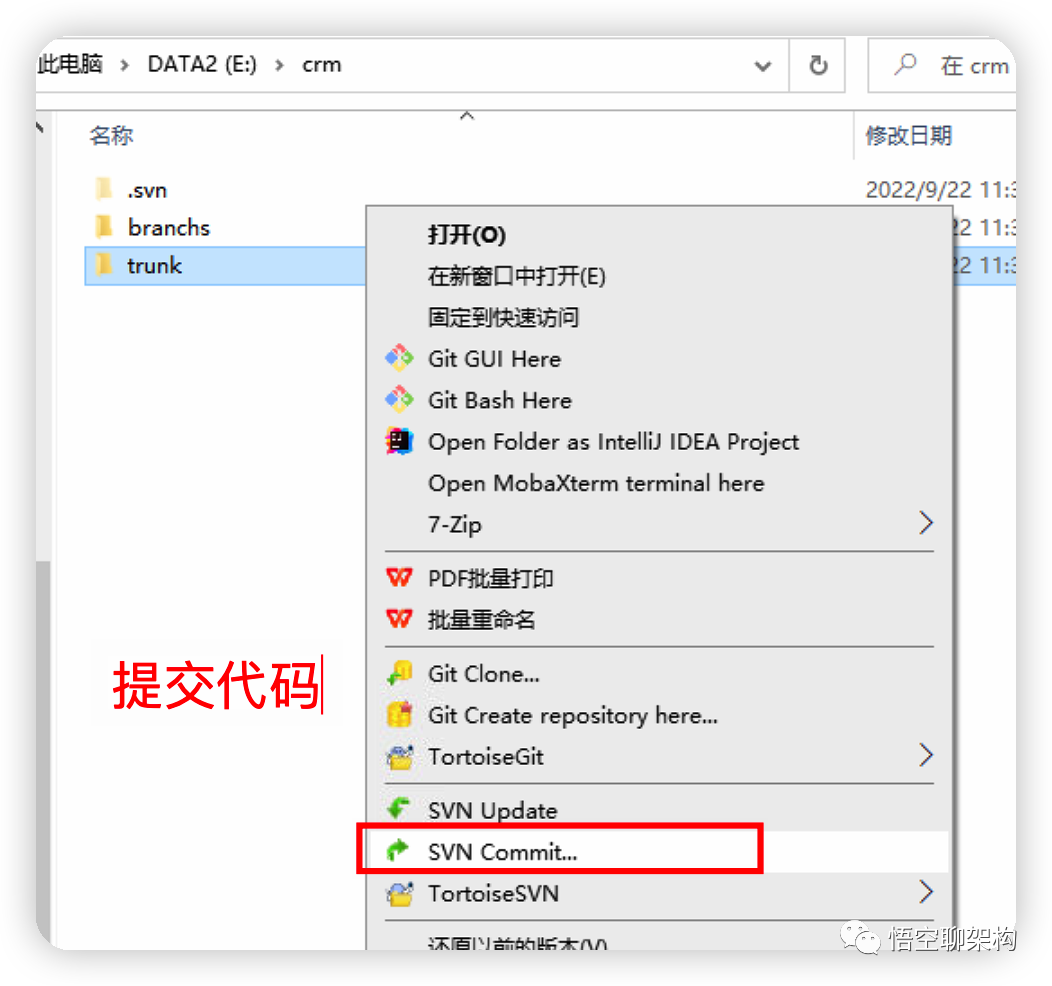Expand the 7-Zip submenu arrow
This screenshot has height=986, width=1052.
[x=926, y=523]
